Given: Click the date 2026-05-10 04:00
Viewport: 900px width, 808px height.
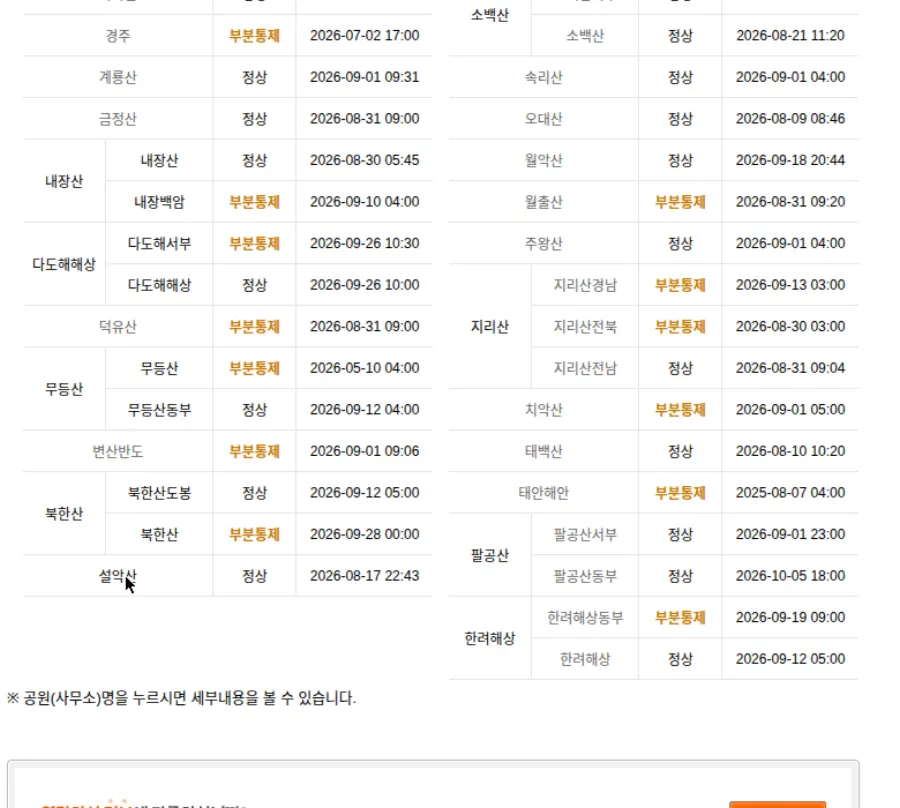Looking at the screenshot, I should coord(364,368).
